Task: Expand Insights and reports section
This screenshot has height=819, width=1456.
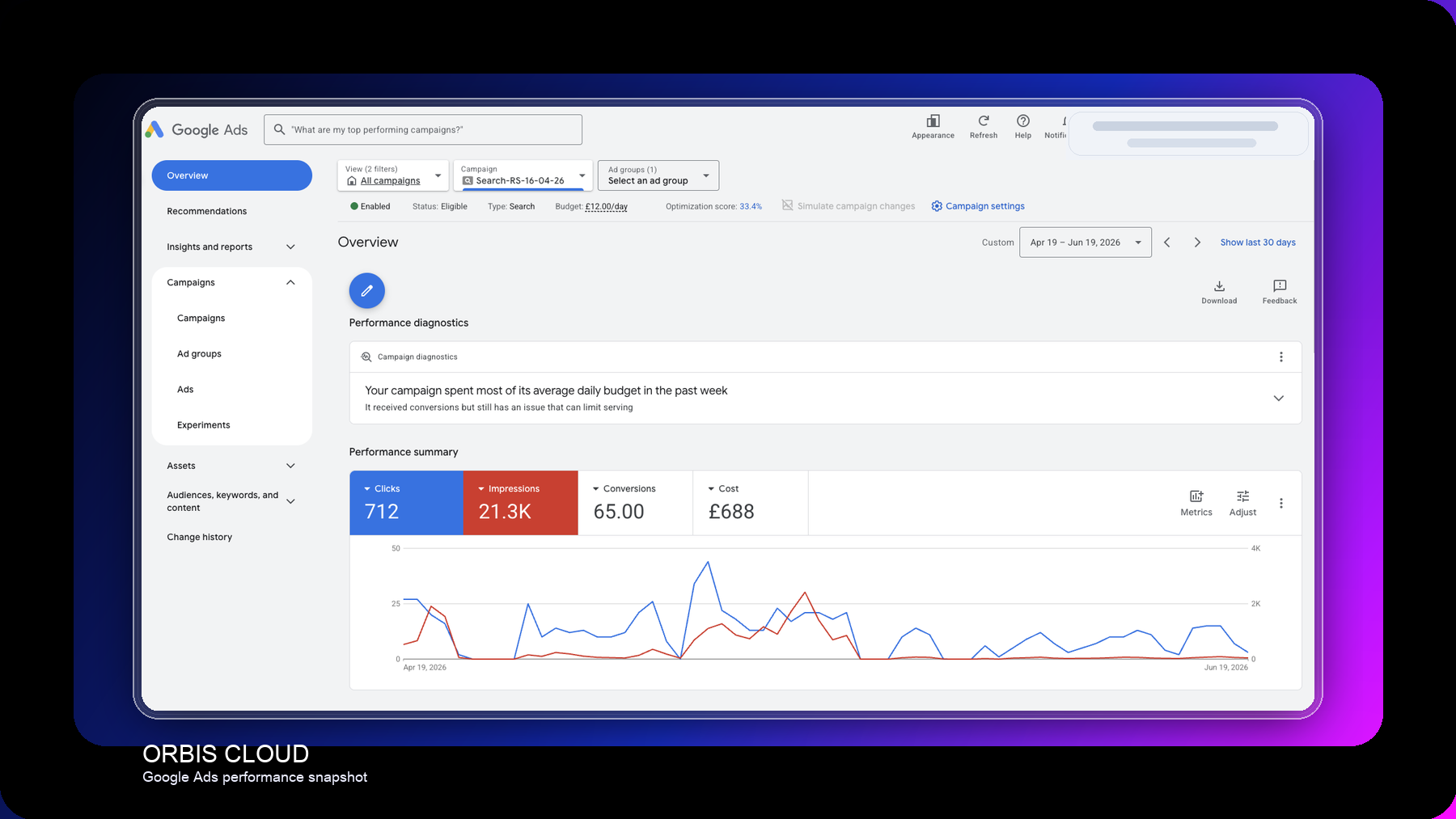Action: (290, 247)
